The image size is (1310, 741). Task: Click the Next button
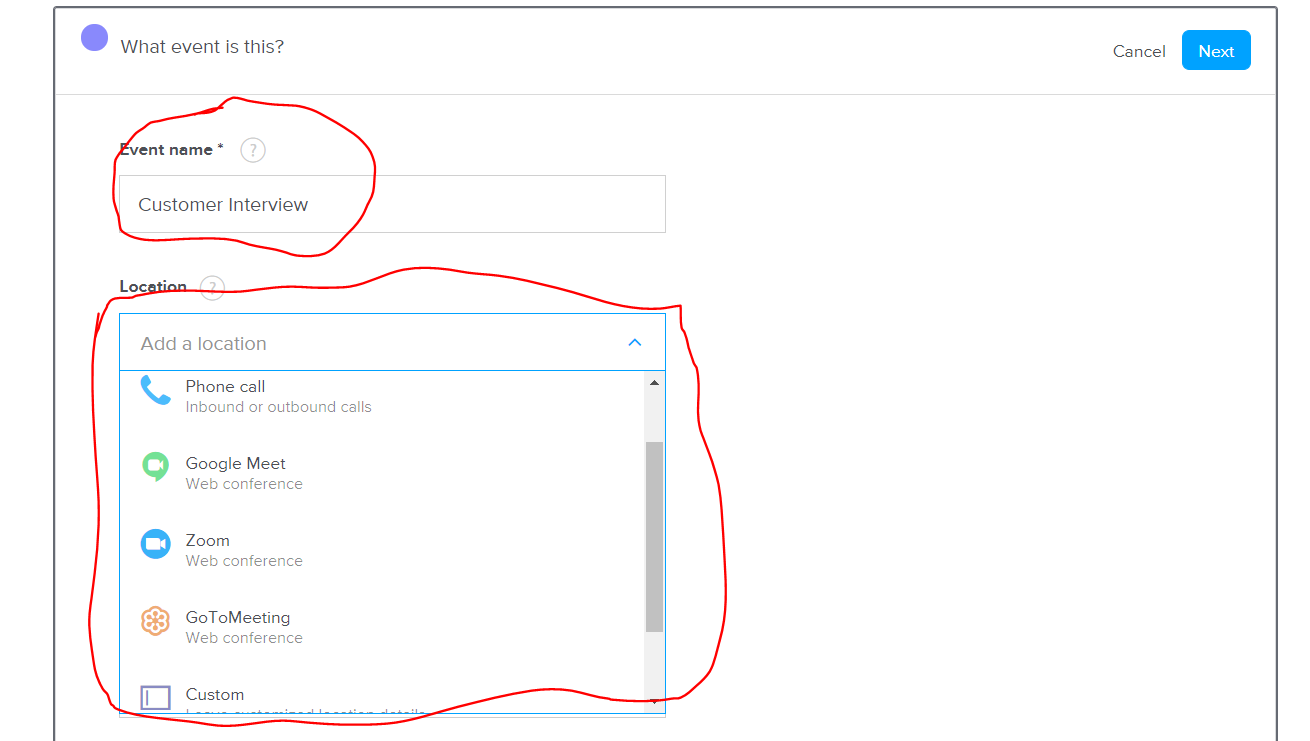coord(1216,50)
